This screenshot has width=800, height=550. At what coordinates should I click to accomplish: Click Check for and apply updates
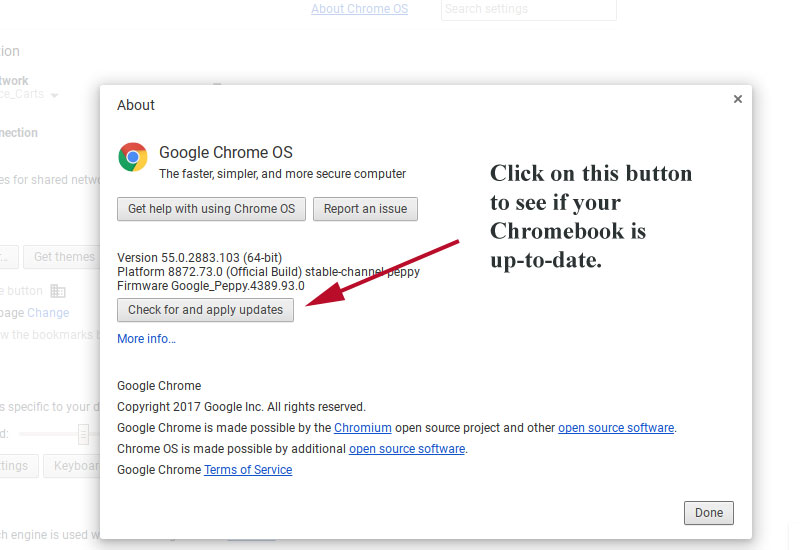(x=205, y=310)
